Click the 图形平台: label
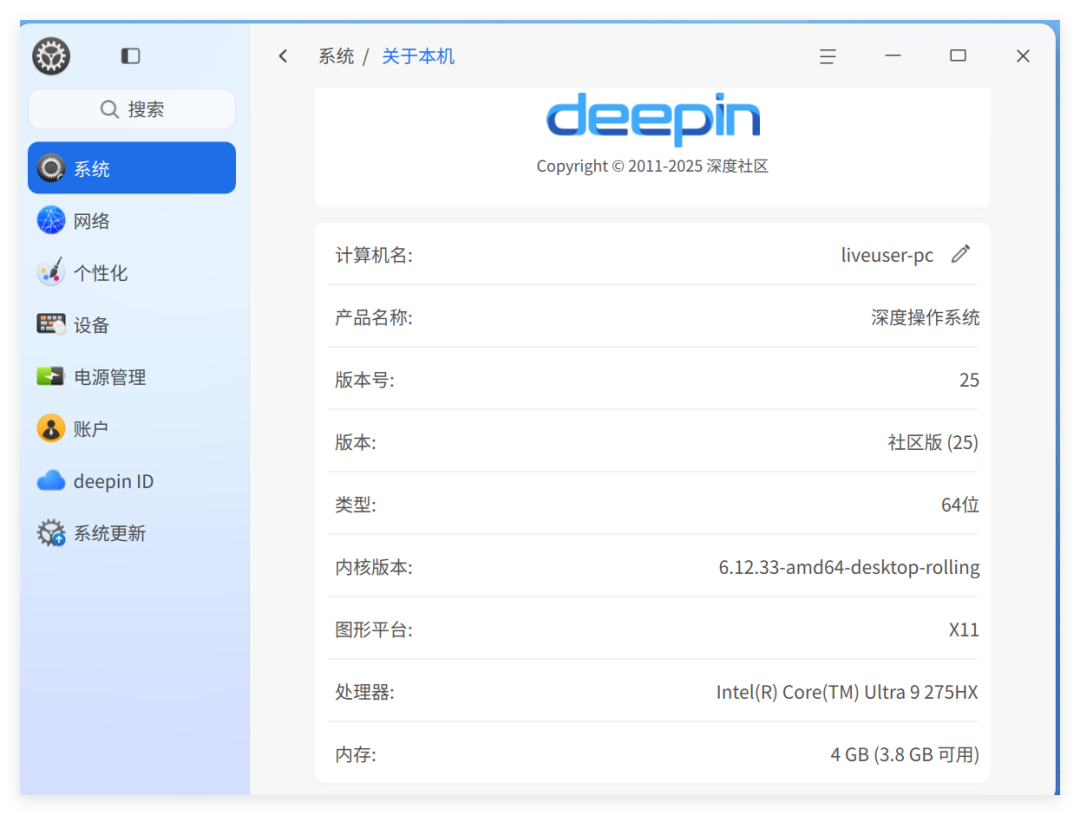Screen dimensions: 1080x815 coord(373,629)
